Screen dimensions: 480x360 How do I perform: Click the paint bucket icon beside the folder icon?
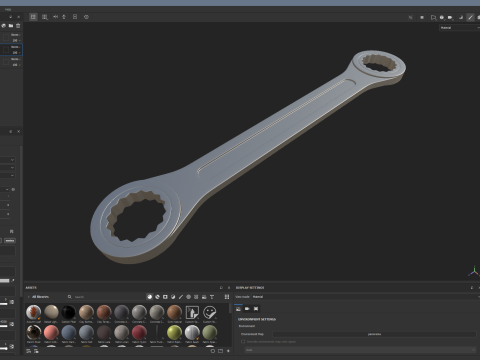tap(4, 26)
